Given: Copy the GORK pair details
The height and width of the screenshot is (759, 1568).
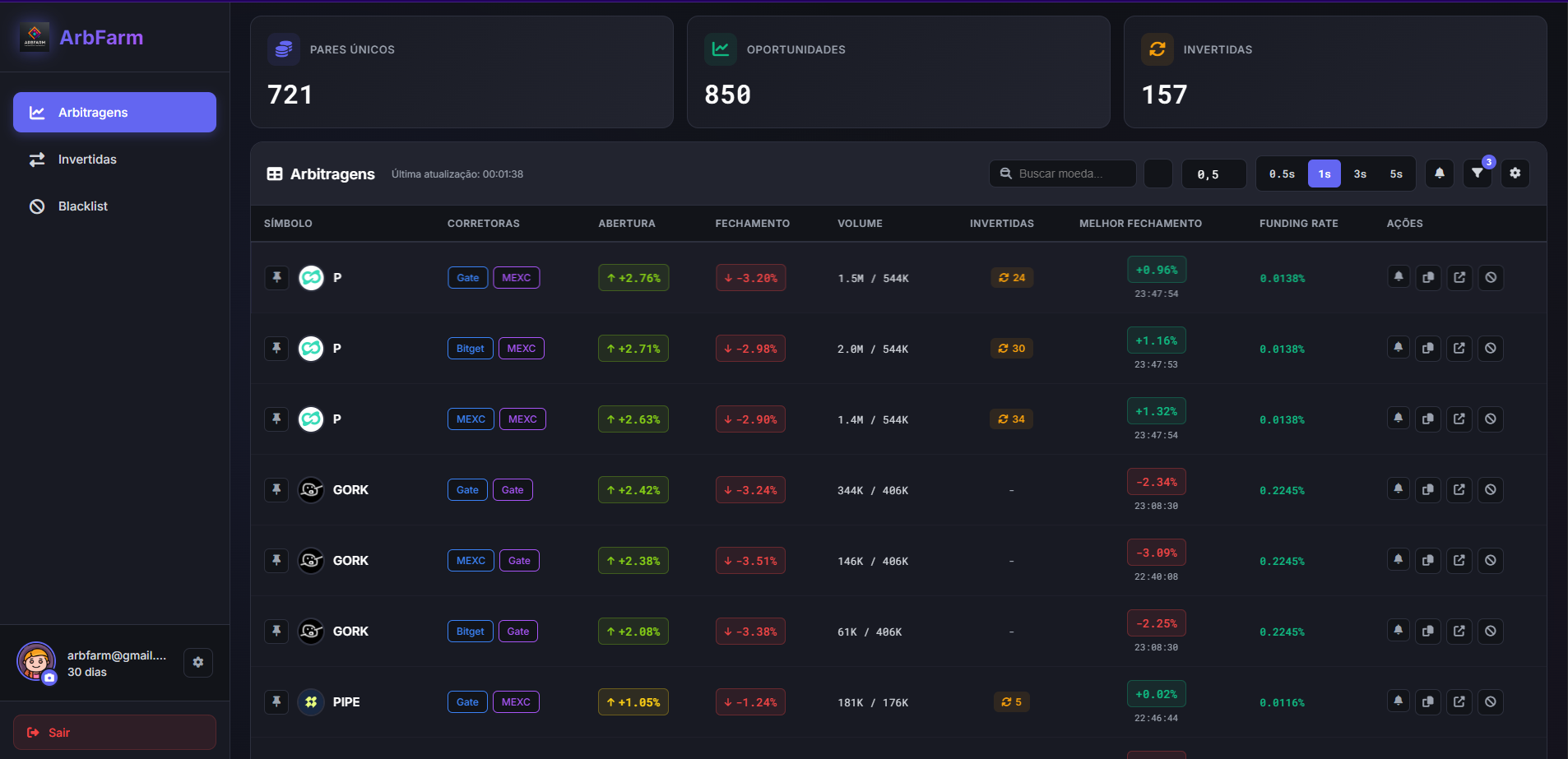Looking at the screenshot, I should (x=1428, y=489).
